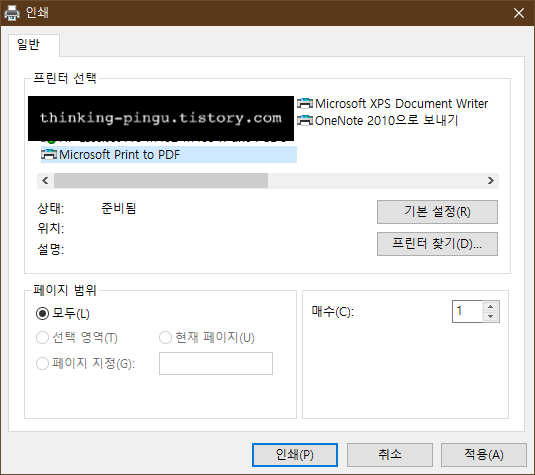The width and height of the screenshot is (535, 475).
Task: Choose Microsoft XPS Document Writer printer name
Action: tap(402, 103)
